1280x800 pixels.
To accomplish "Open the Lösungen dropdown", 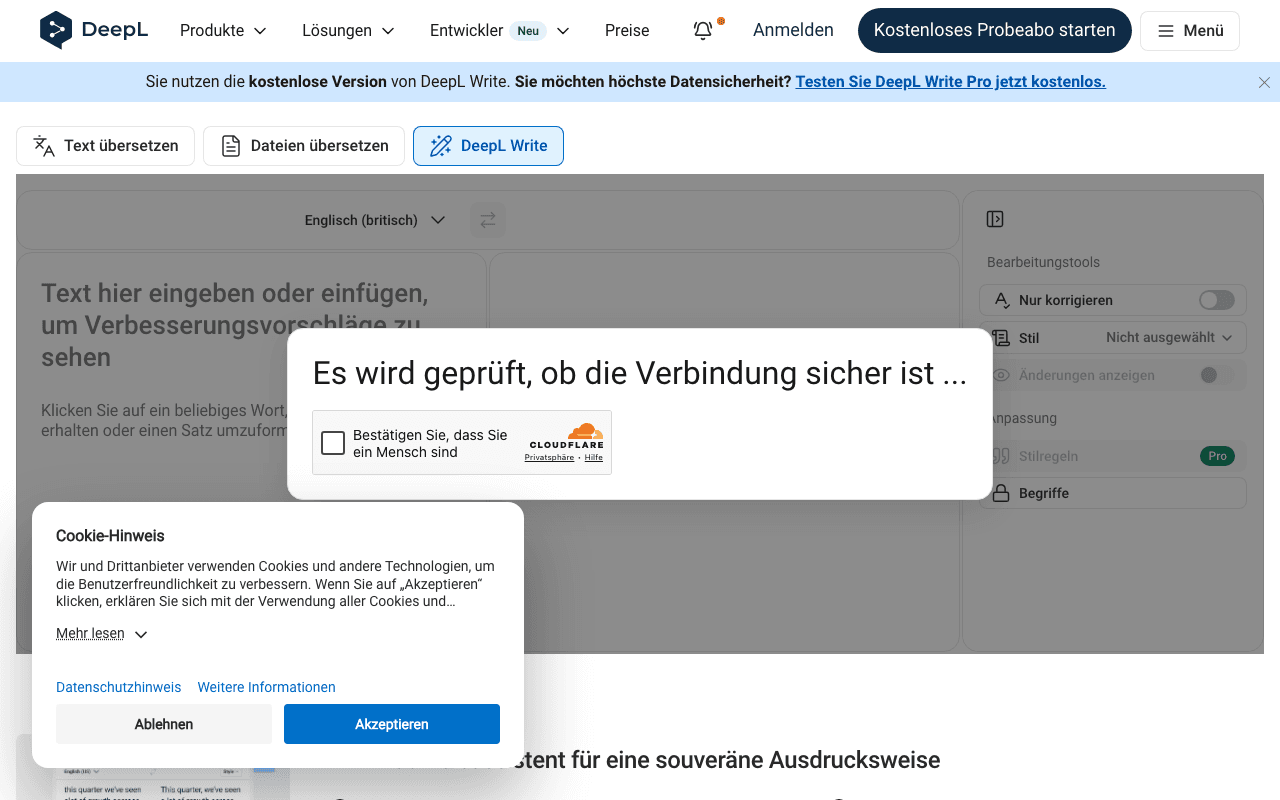I will [348, 30].
